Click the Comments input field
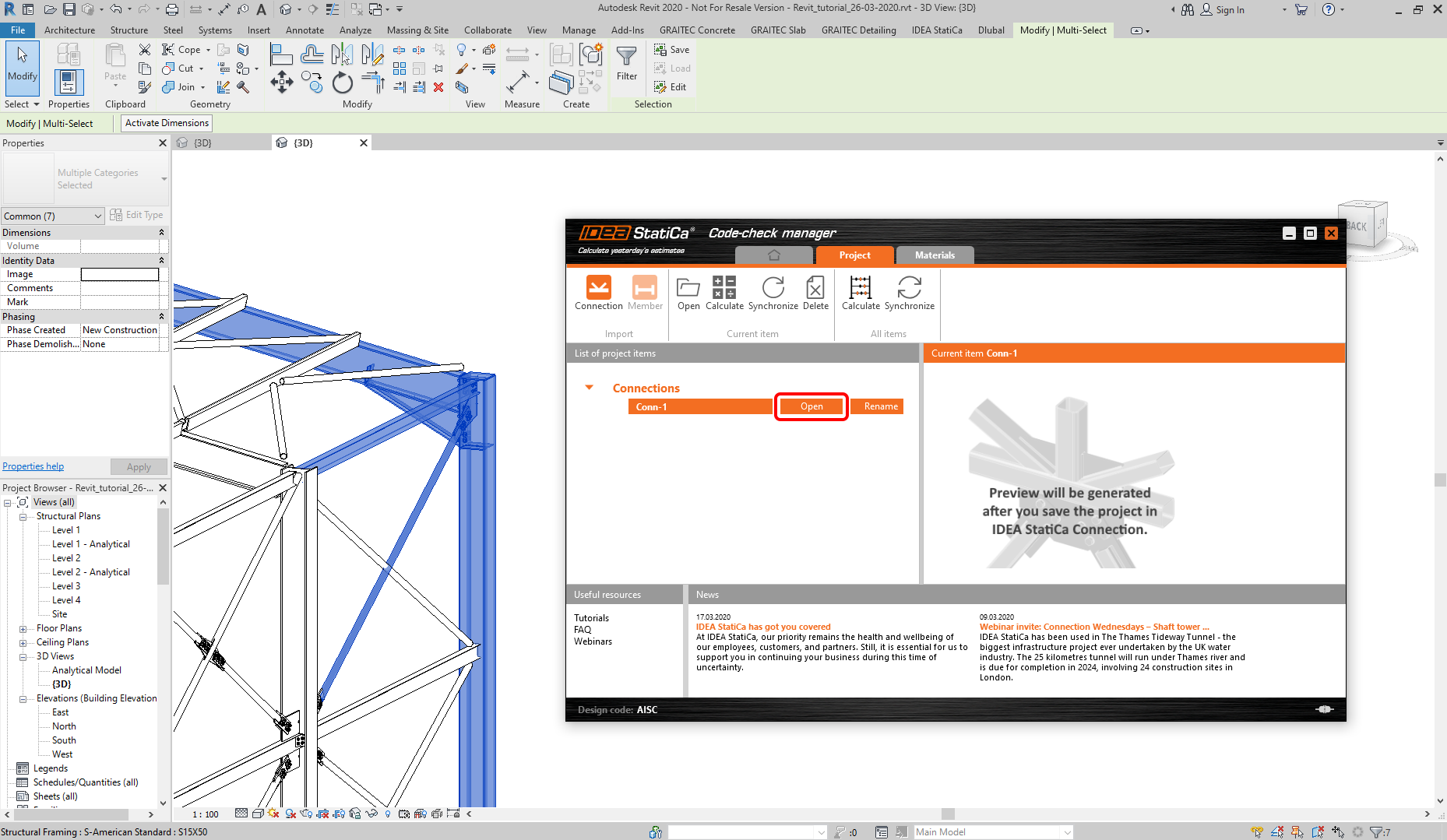 (x=120, y=288)
